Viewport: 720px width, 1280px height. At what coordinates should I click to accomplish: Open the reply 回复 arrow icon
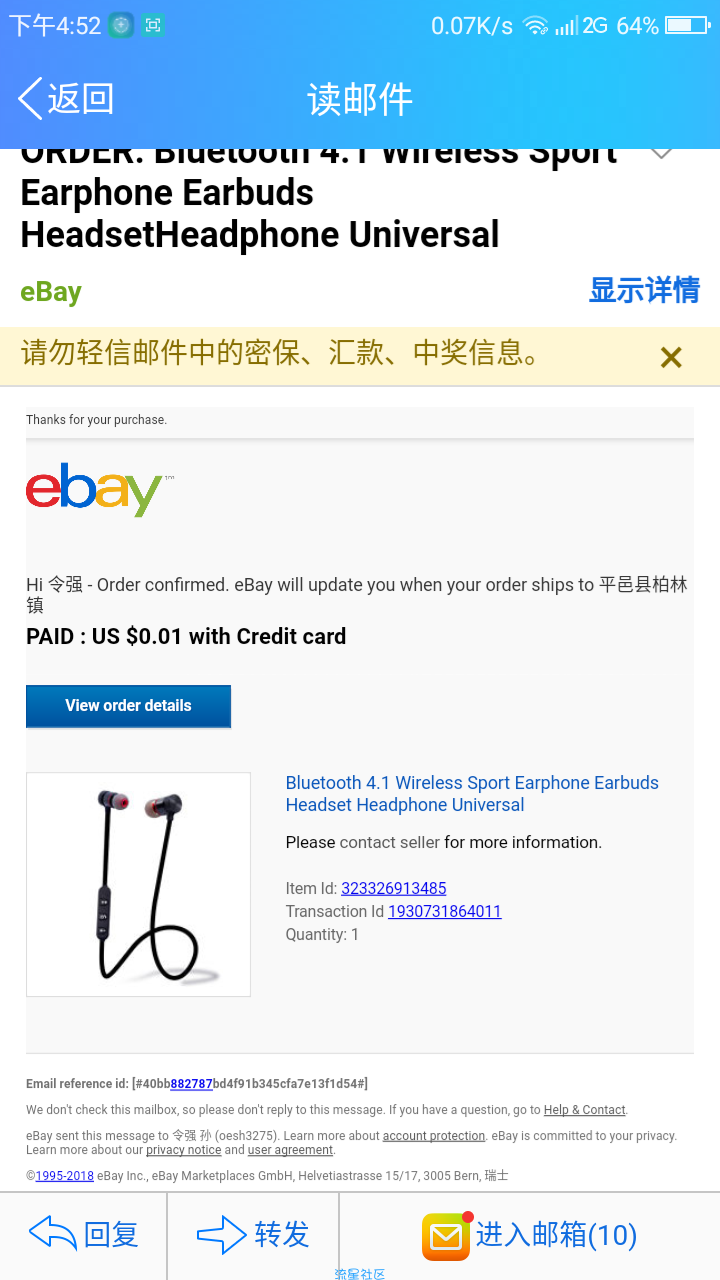(53, 1234)
